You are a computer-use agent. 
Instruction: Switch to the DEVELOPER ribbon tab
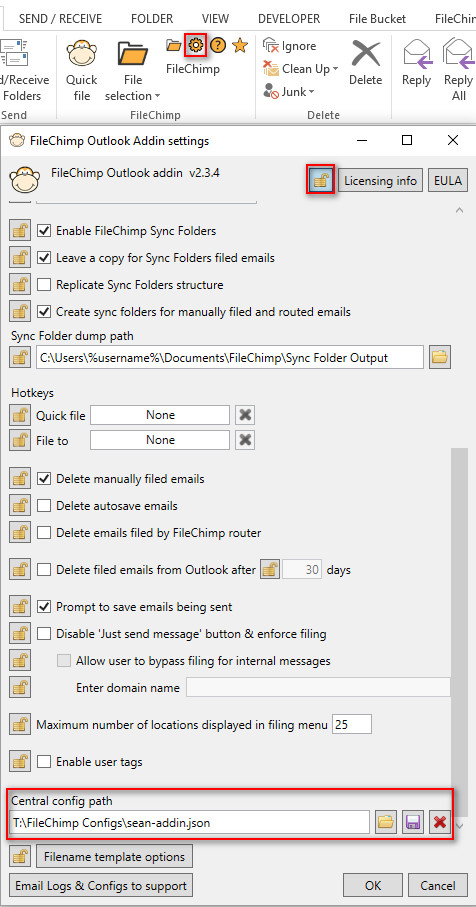[289, 19]
